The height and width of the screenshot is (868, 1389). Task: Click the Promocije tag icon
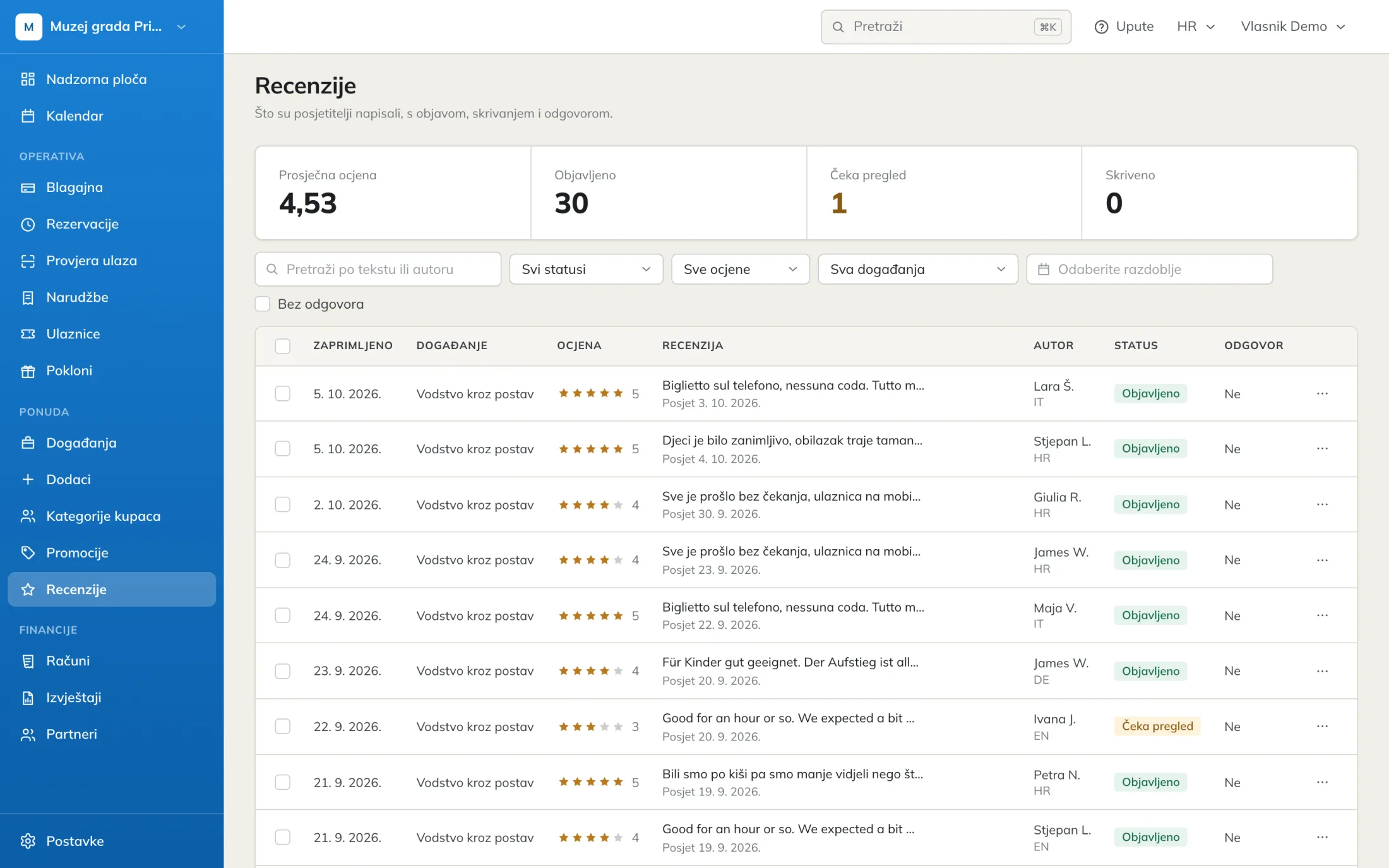tap(28, 552)
